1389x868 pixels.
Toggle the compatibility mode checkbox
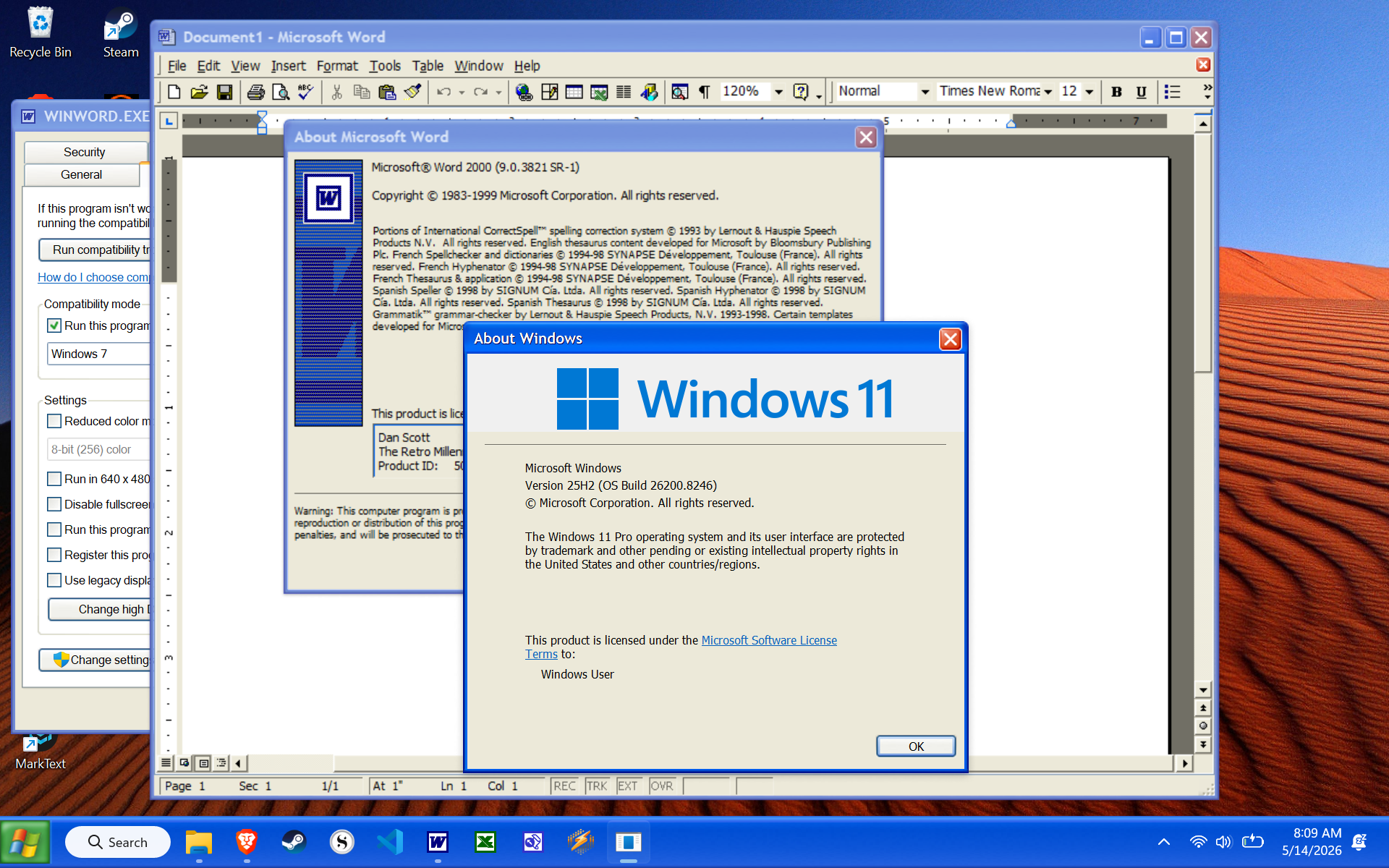click(x=54, y=325)
